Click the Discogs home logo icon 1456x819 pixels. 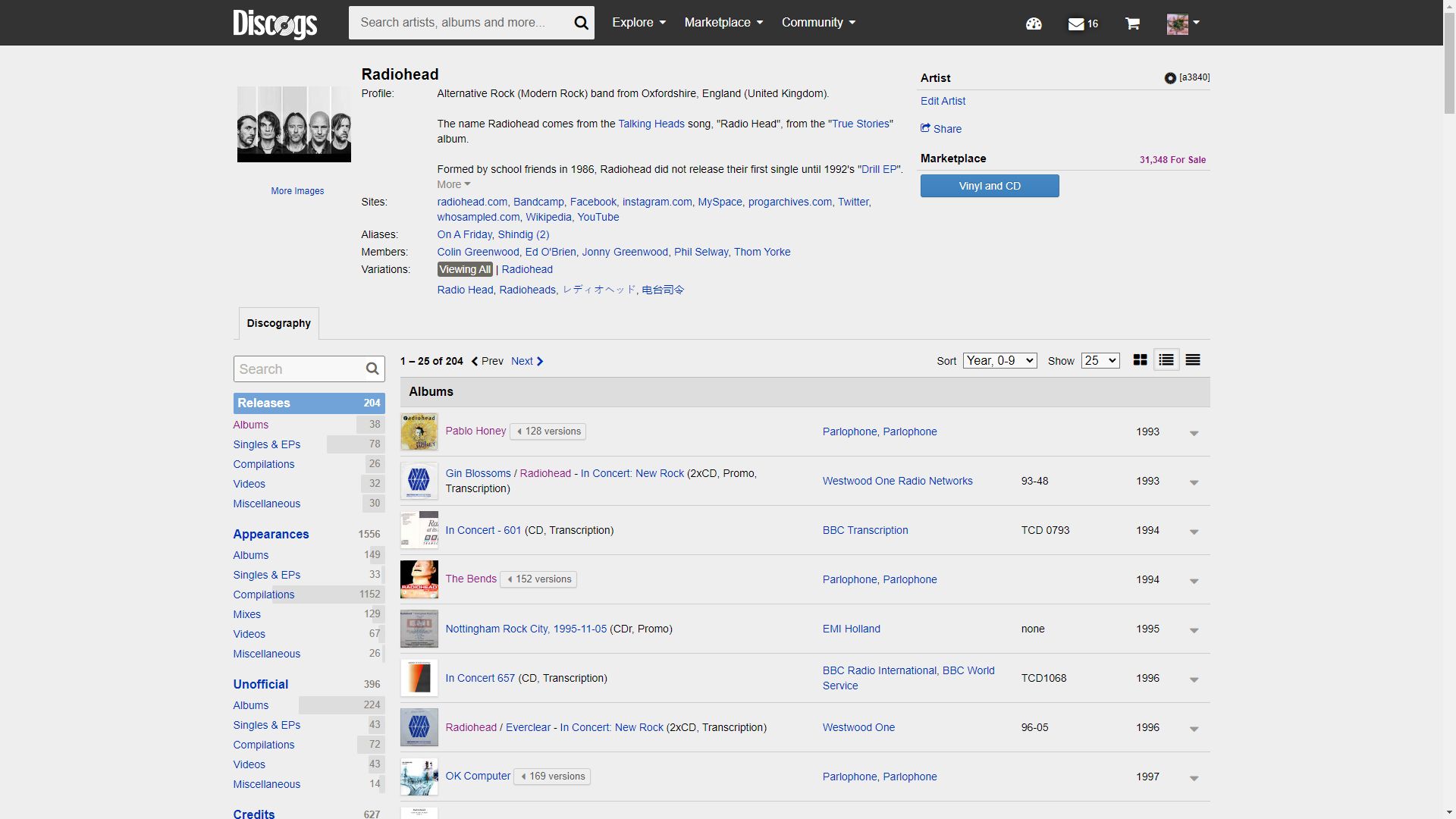[x=276, y=22]
